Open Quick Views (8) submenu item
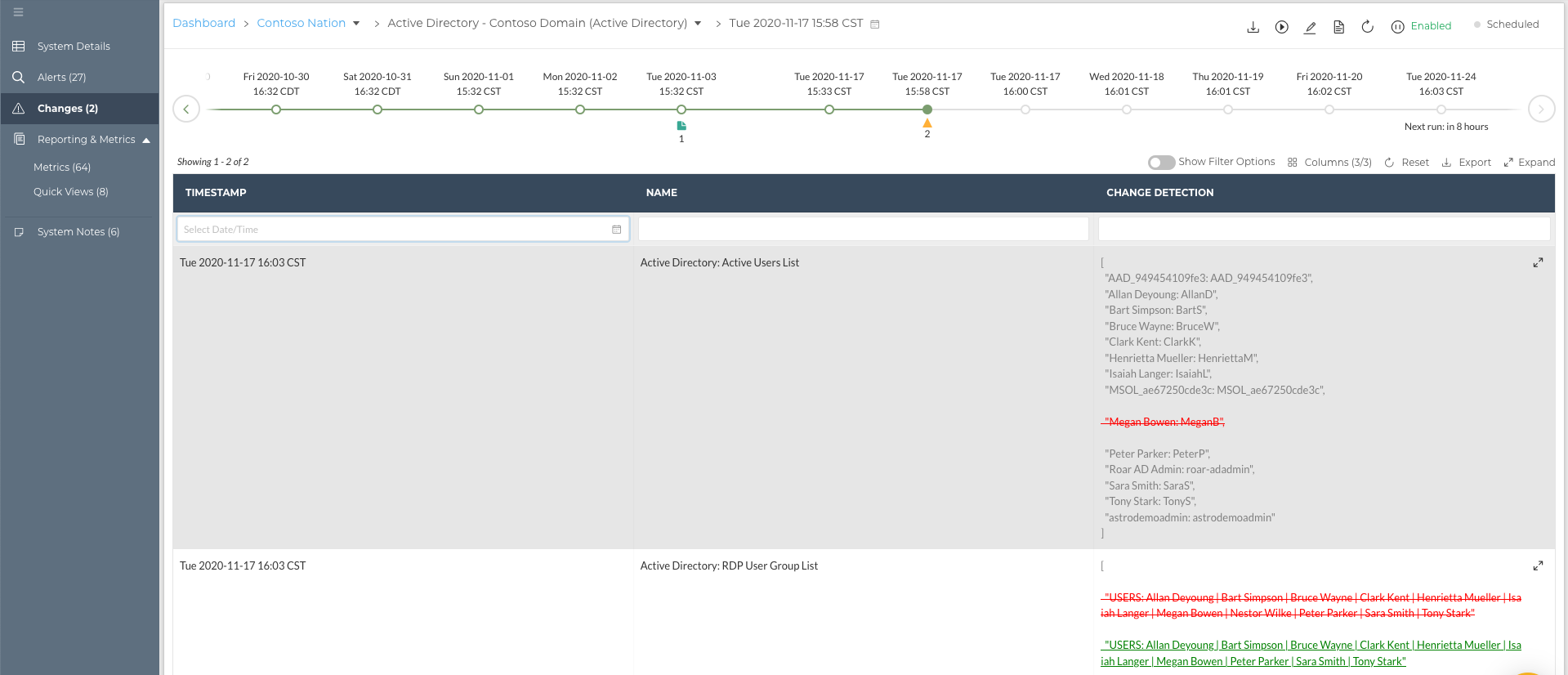The image size is (1568, 675). pyautogui.click(x=71, y=192)
